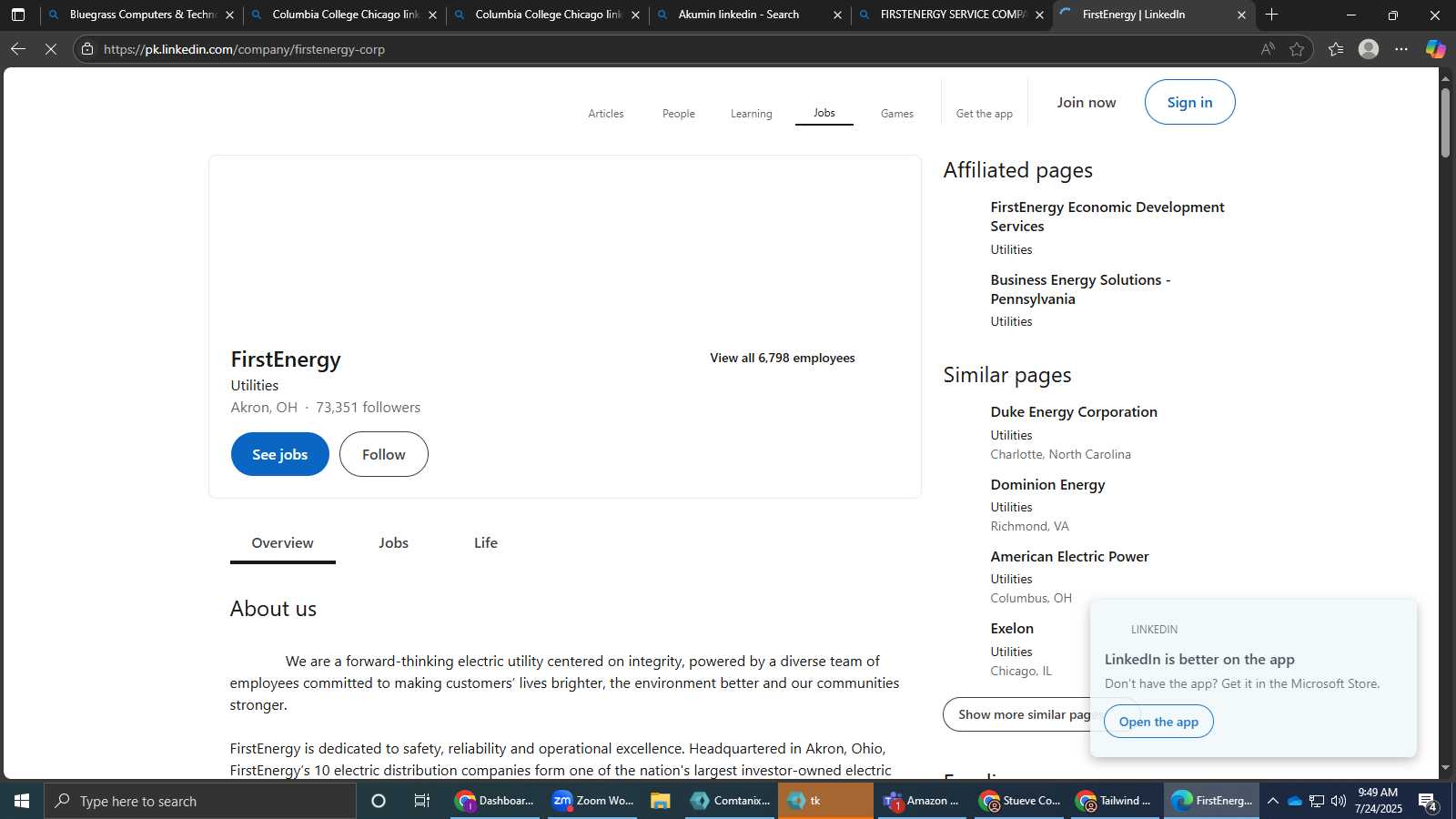Switch to the Bluegrass Computers tab
Screen dimensions: 1456x819
click(141, 15)
